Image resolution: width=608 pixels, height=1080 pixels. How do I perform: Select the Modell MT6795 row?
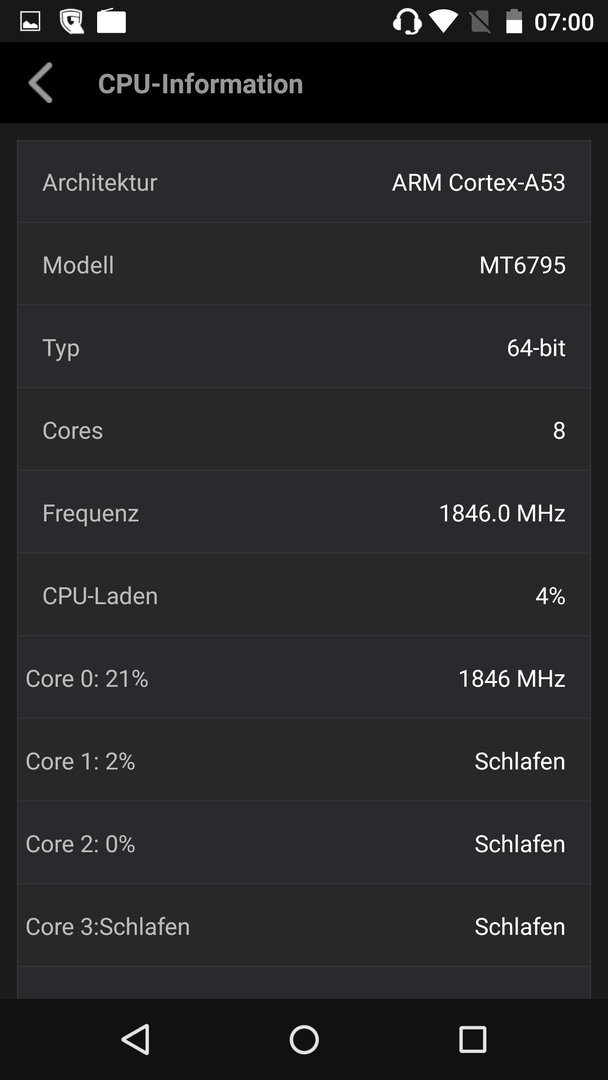click(304, 264)
